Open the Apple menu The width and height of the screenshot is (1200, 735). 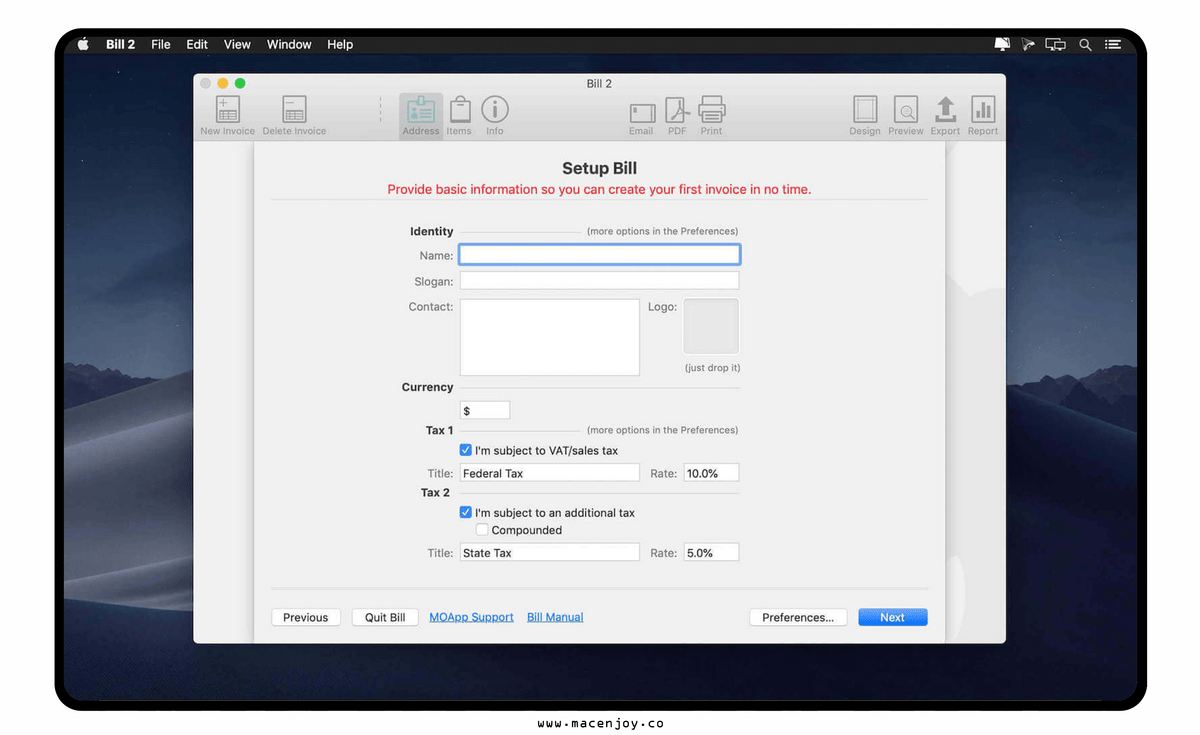point(83,44)
